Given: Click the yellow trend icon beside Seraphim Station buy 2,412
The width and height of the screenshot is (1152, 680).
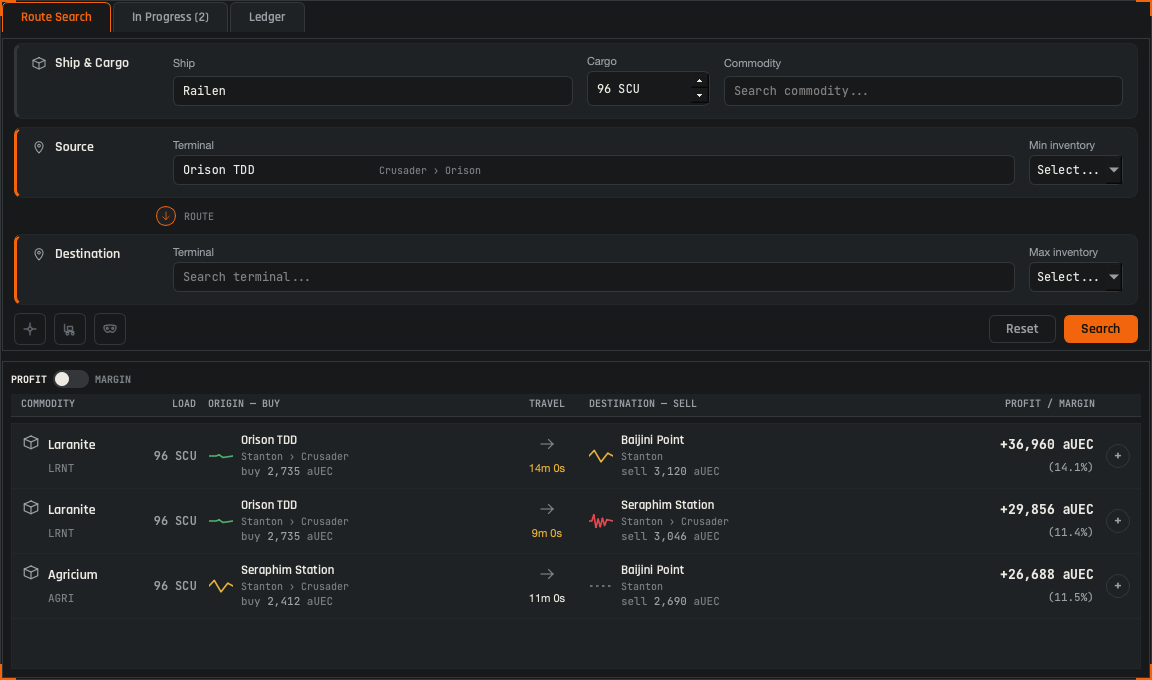Looking at the screenshot, I should pos(220,586).
